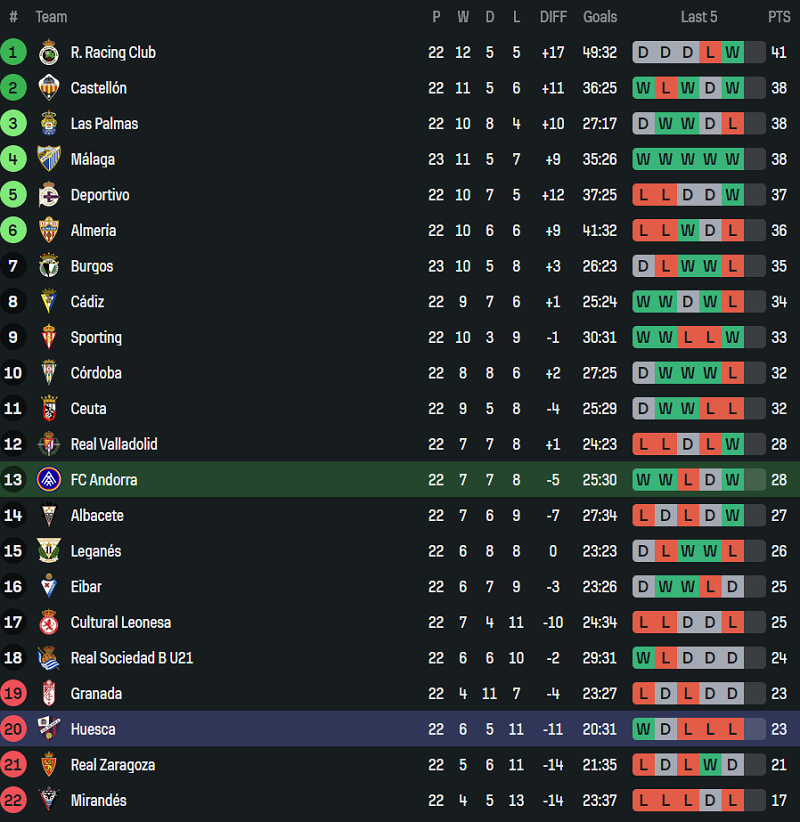Click the Real Sociedad B U21 crest
The width and height of the screenshot is (800, 822).
click(48, 658)
